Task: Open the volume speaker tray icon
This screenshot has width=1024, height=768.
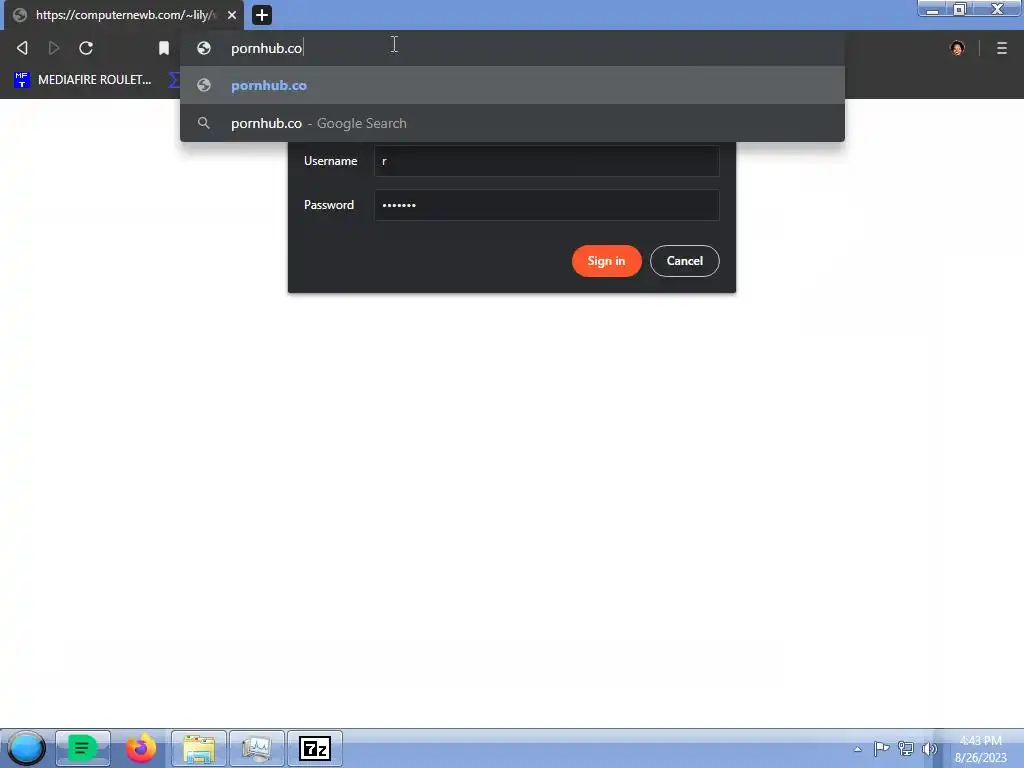Action: click(929, 748)
